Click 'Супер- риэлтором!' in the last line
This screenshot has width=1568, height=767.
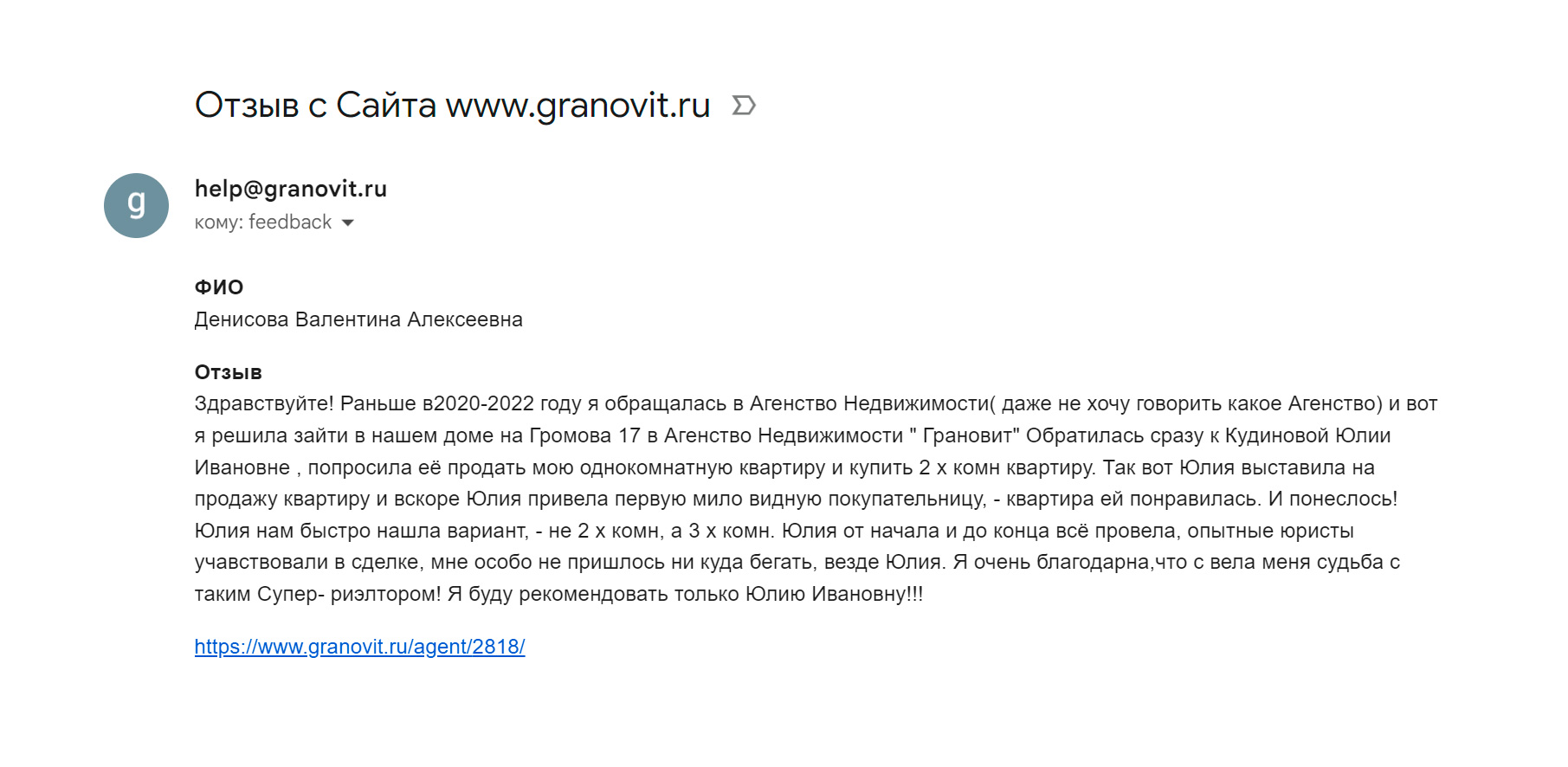coord(349,594)
